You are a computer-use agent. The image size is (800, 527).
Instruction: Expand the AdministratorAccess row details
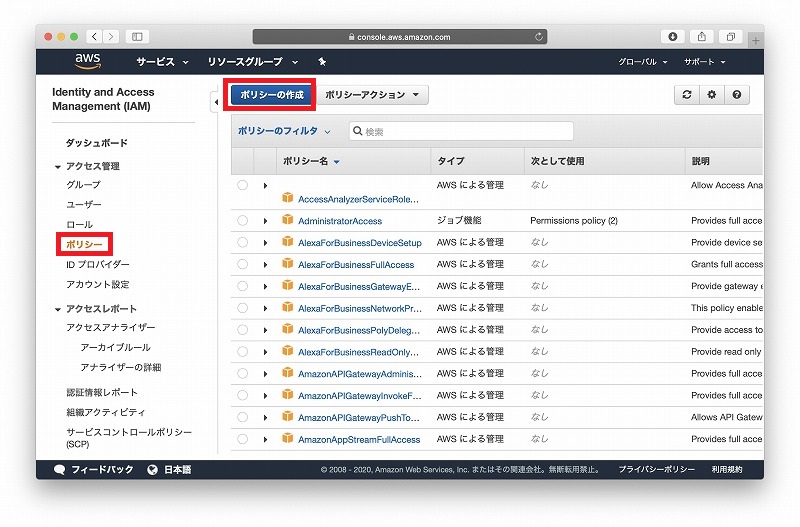[265, 221]
